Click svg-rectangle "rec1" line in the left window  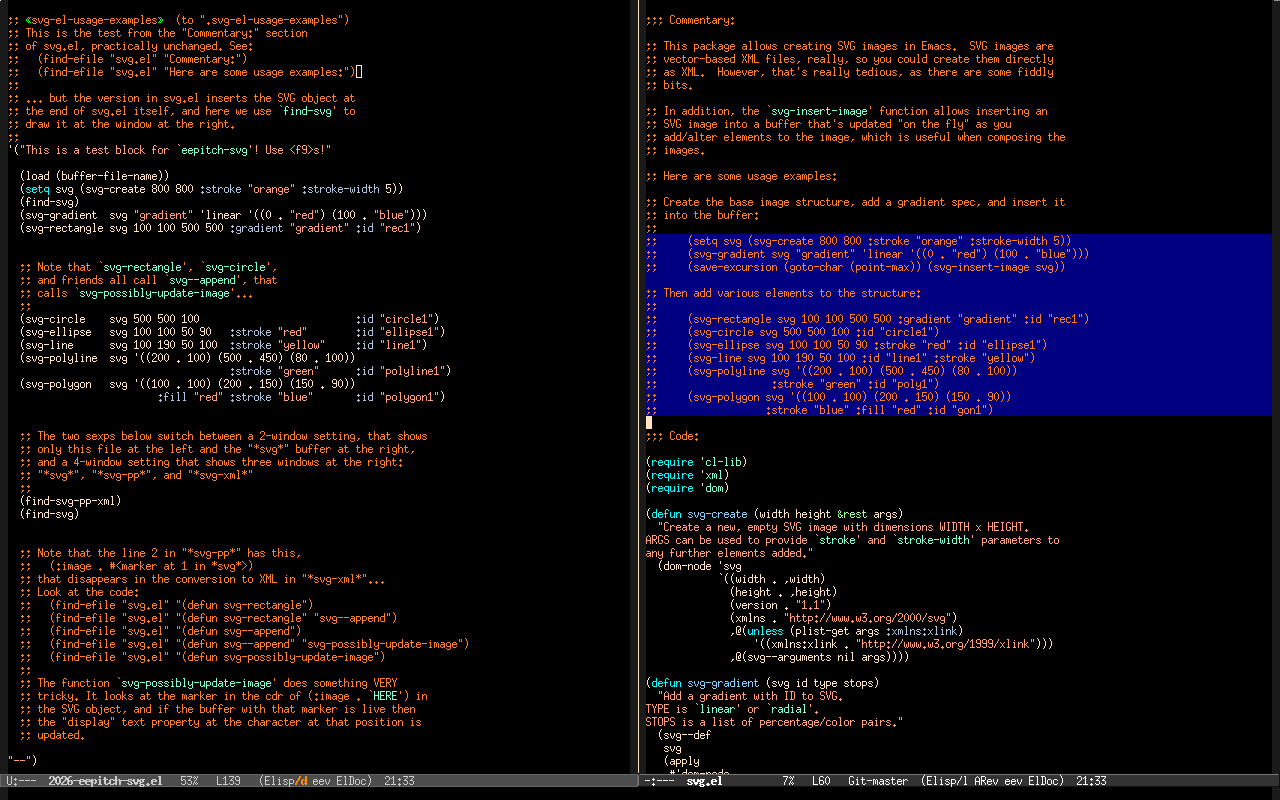220,228
